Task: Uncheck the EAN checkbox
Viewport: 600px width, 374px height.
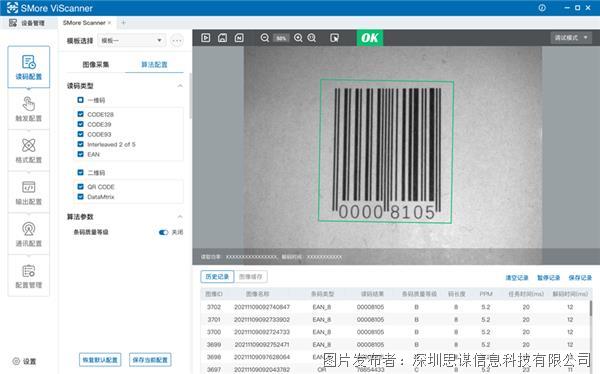Action: click(x=80, y=154)
